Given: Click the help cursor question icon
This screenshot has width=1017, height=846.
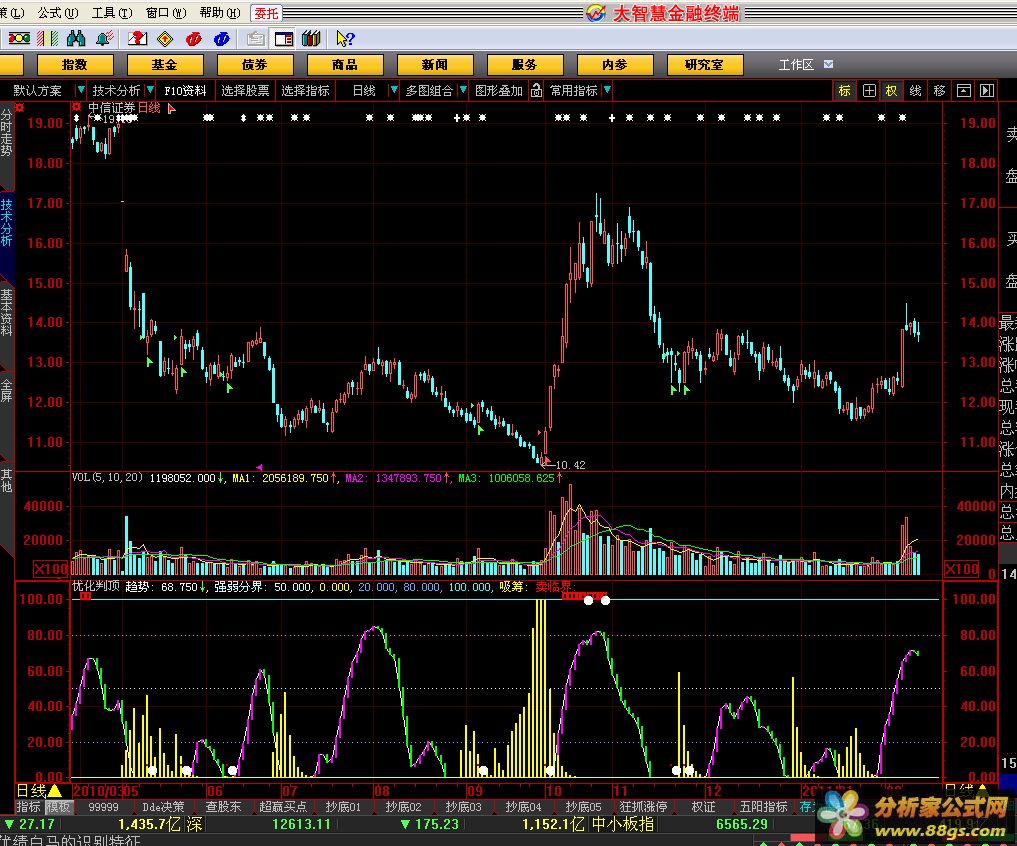Looking at the screenshot, I should click(x=345, y=39).
